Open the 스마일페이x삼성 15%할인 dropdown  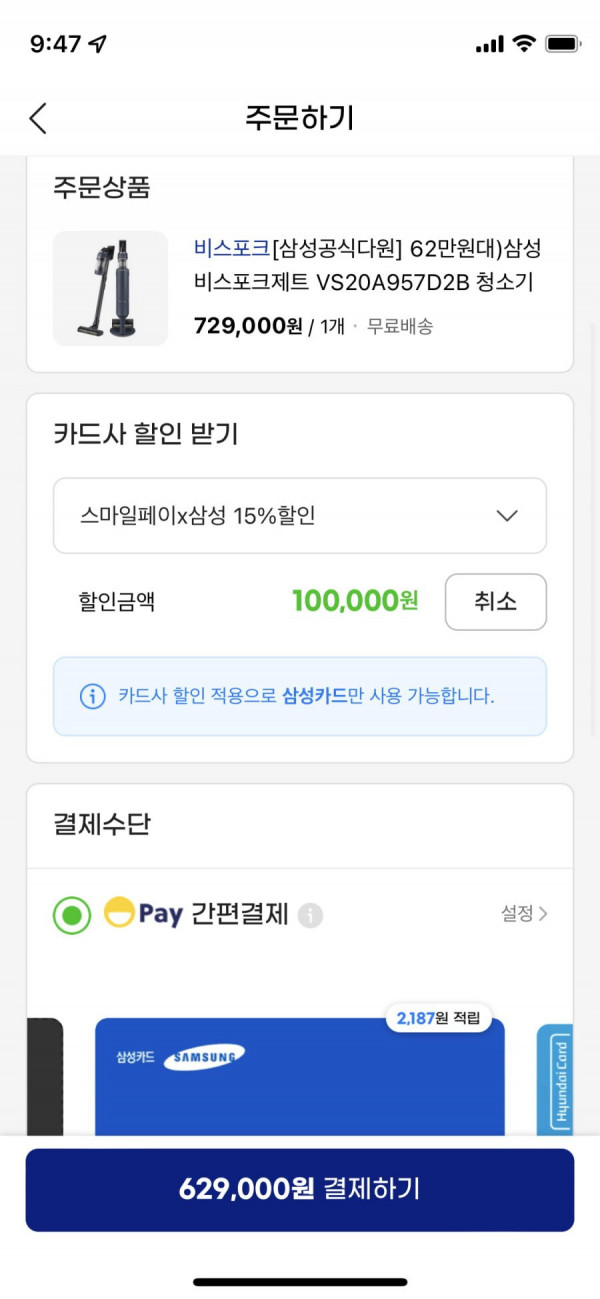pyautogui.click(x=300, y=516)
